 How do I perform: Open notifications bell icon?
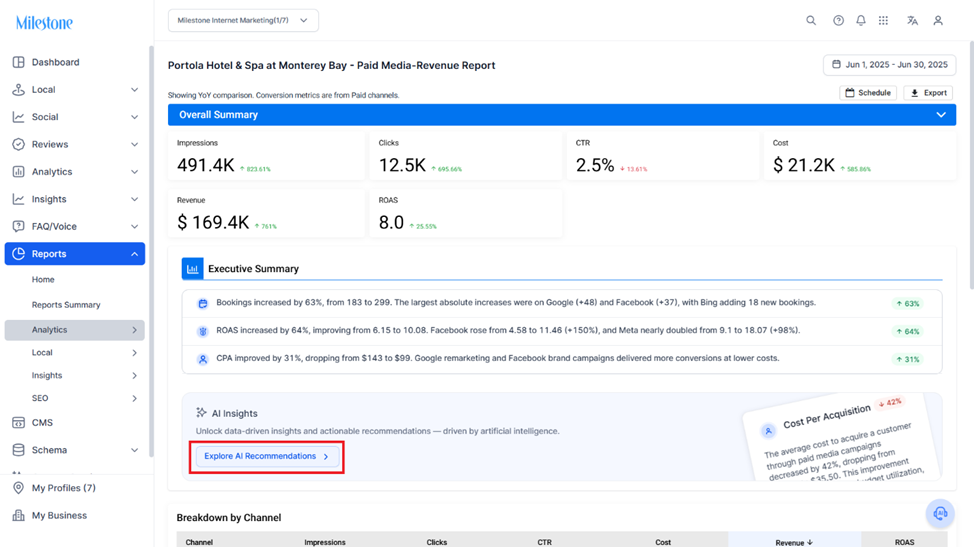(860, 20)
